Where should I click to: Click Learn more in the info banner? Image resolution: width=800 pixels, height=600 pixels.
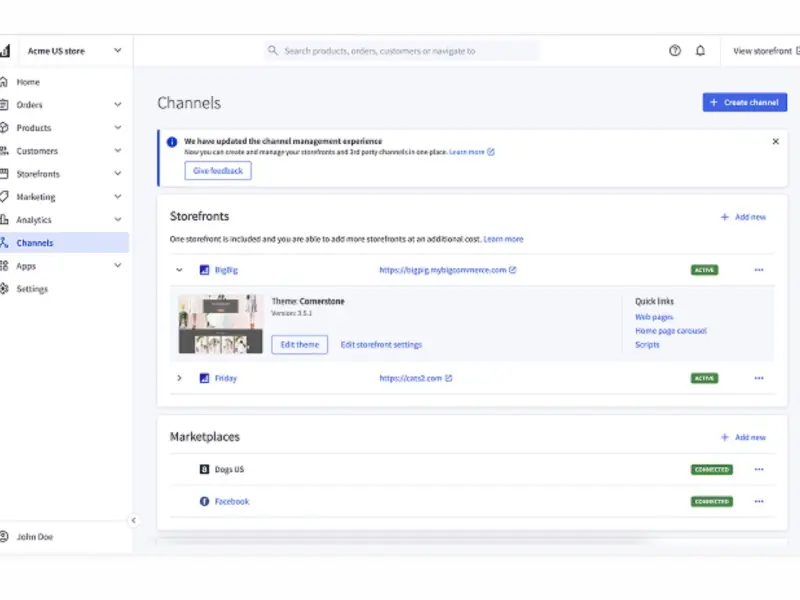[x=466, y=152]
